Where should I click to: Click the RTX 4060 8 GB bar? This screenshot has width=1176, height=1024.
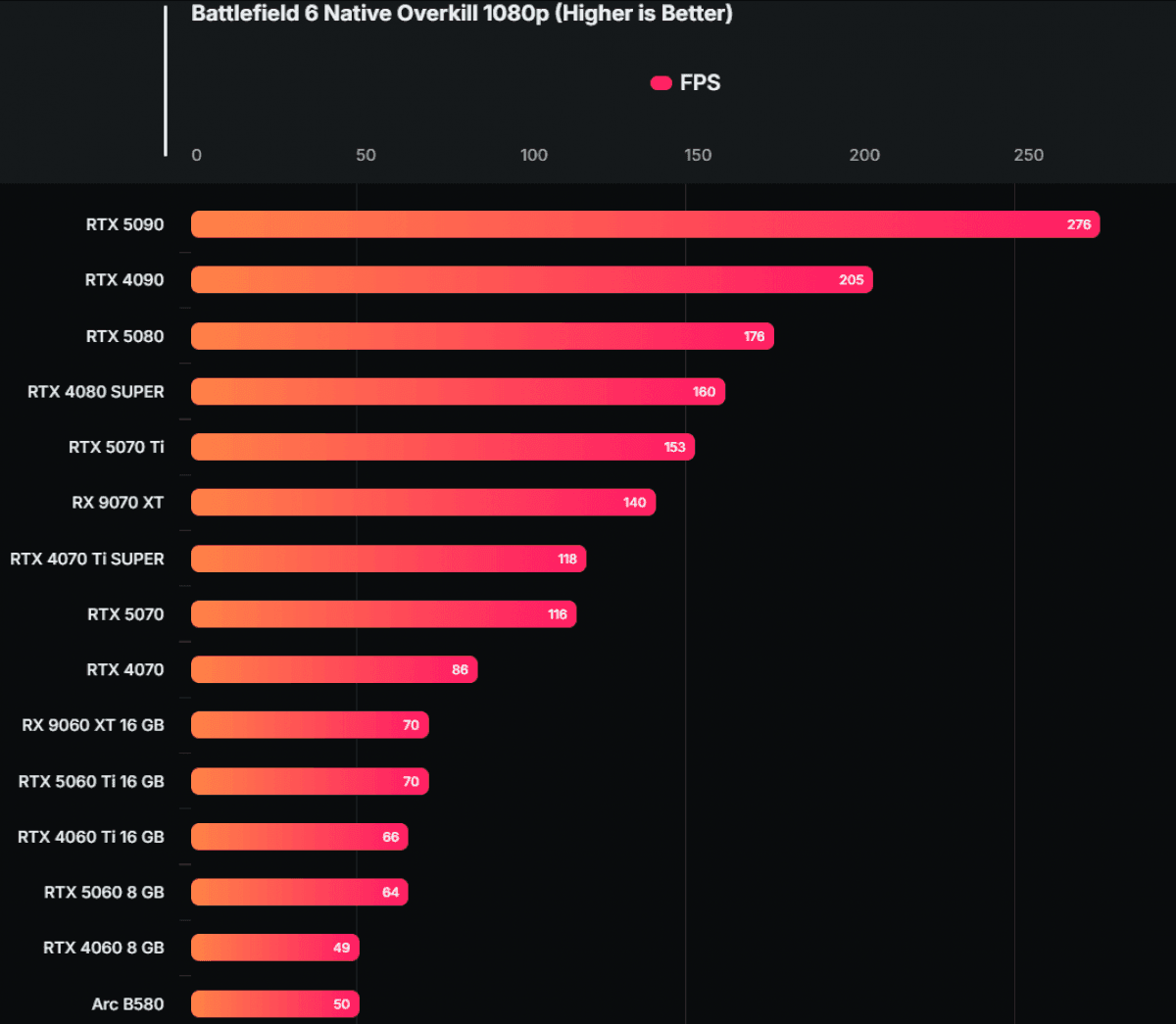274,948
